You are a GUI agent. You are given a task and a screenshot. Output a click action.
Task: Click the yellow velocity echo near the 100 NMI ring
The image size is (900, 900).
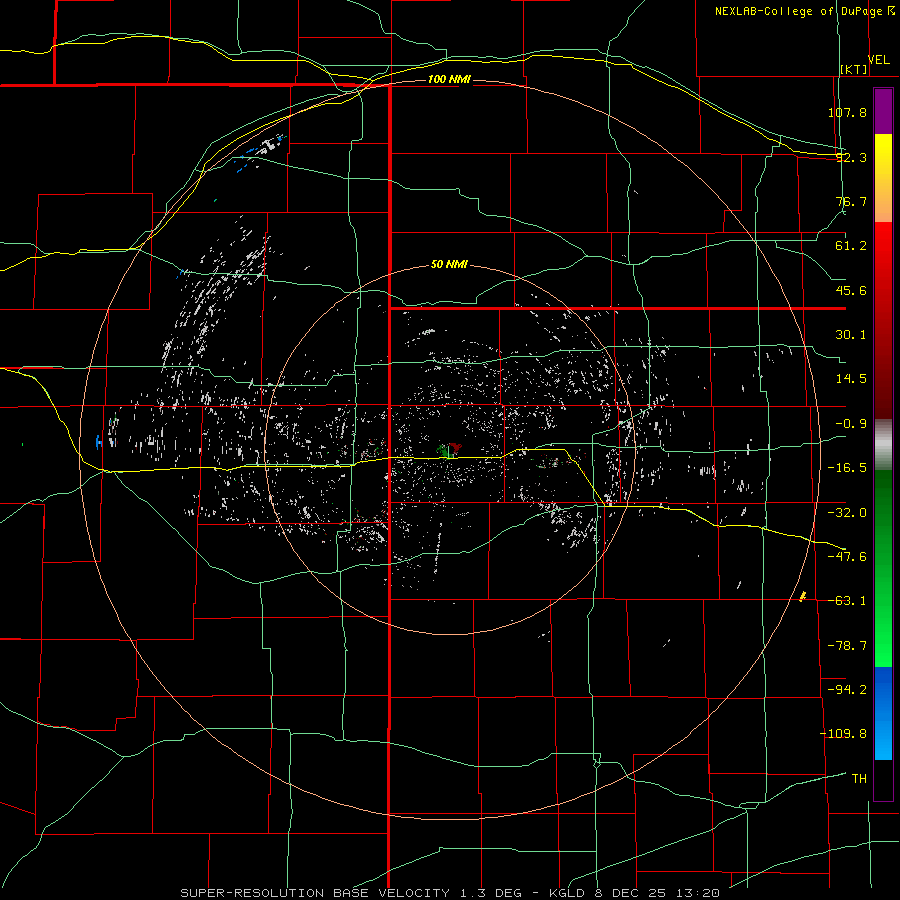point(802,597)
